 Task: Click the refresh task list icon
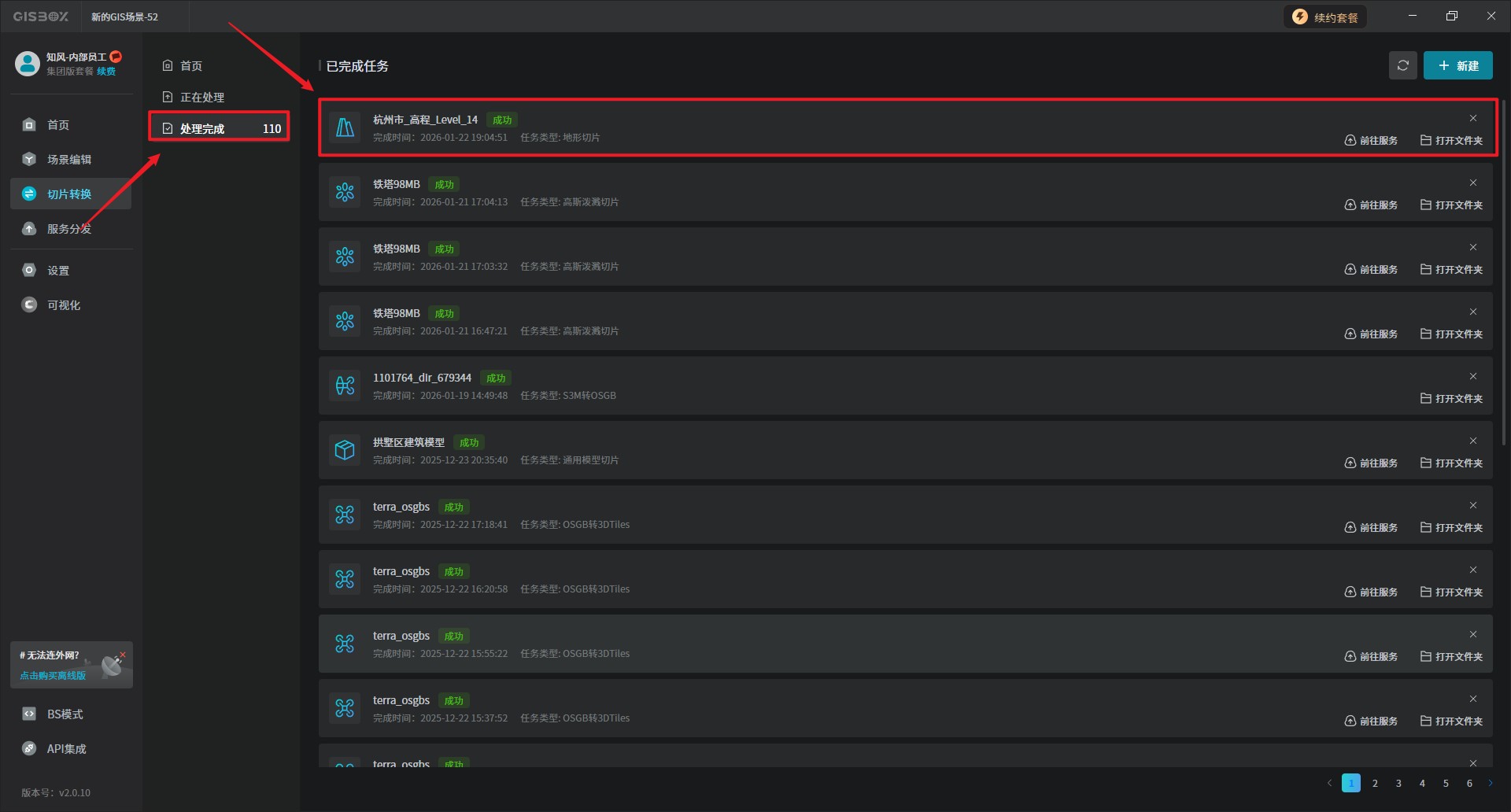point(1402,66)
